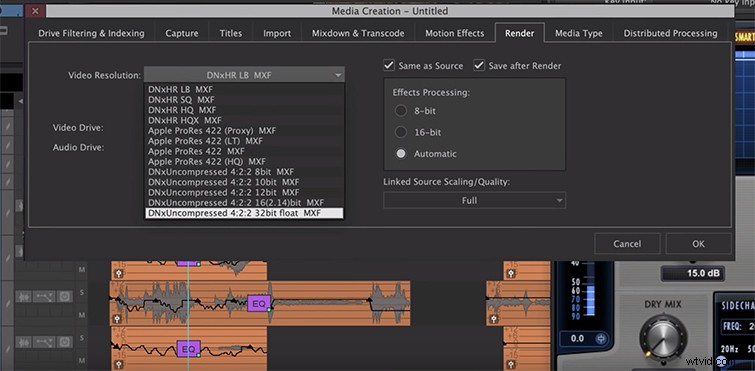Open the Video Resolution dropdown
This screenshot has height=371, width=755.
click(x=244, y=75)
